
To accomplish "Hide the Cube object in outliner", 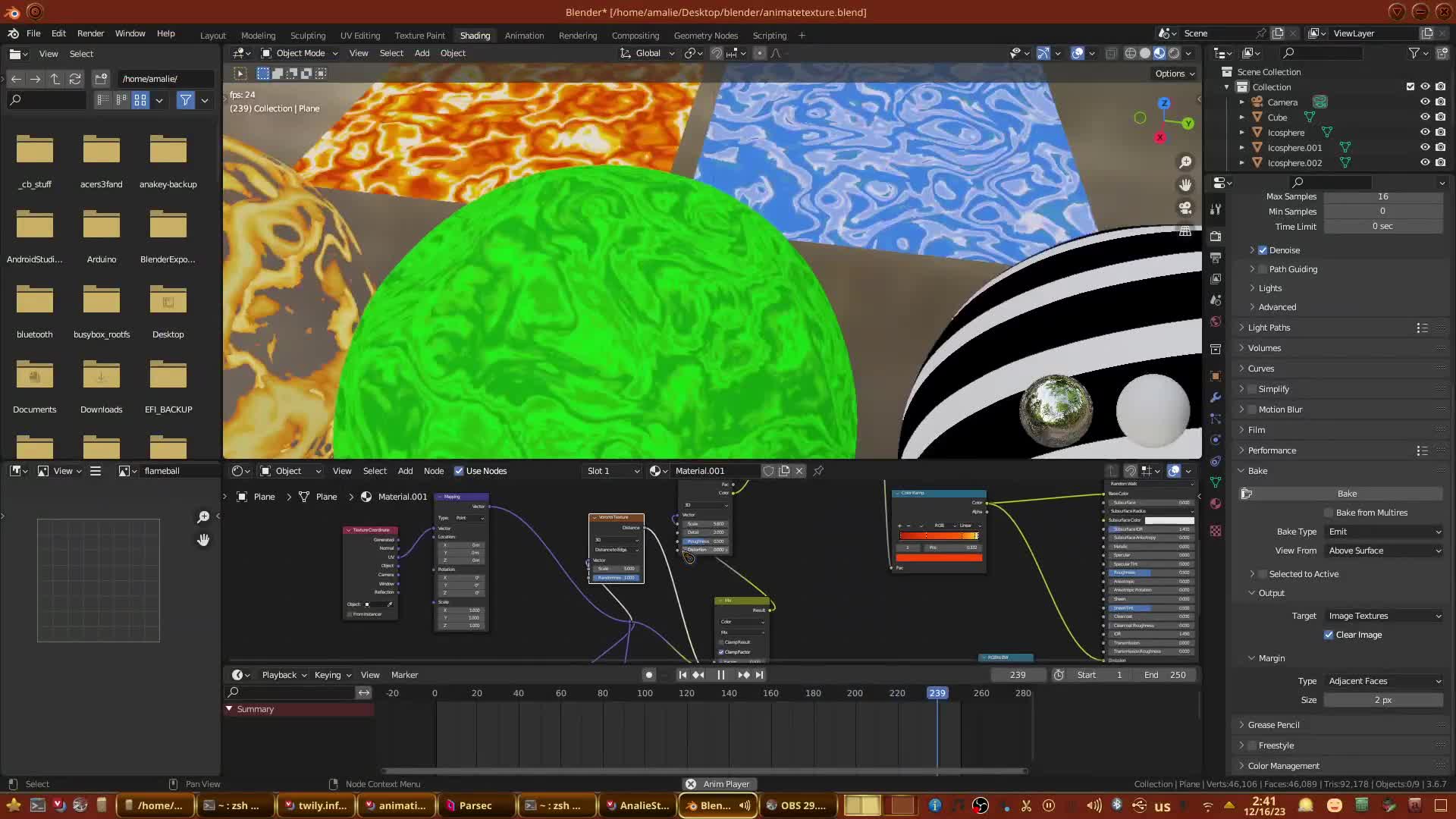I will pos(1425,118).
